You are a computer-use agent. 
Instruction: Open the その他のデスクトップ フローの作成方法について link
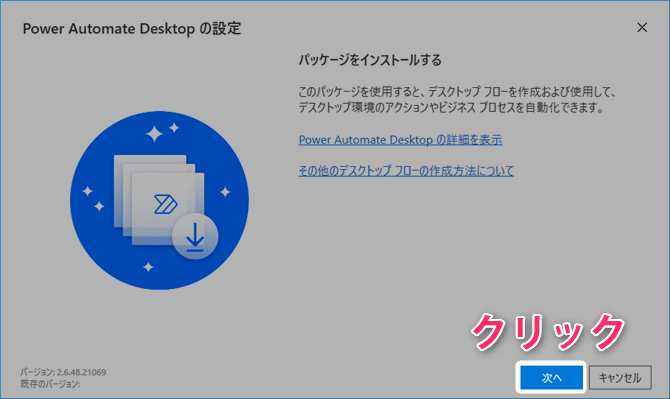406,170
